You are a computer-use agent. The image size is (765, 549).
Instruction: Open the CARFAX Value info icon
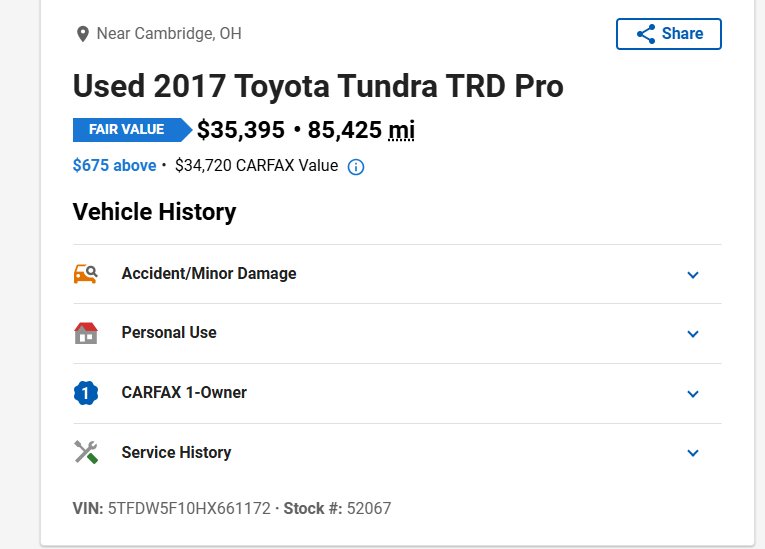[x=356, y=167]
